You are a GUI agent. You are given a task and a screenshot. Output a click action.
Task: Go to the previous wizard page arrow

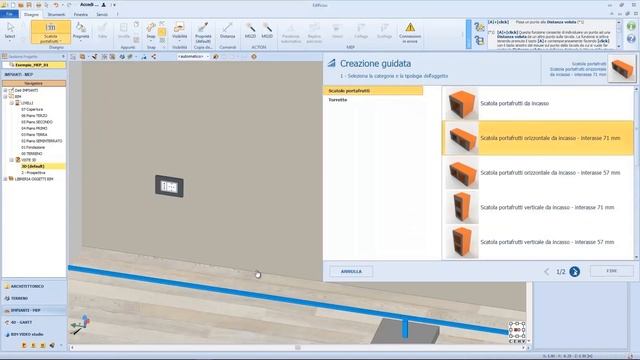coord(547,271)
